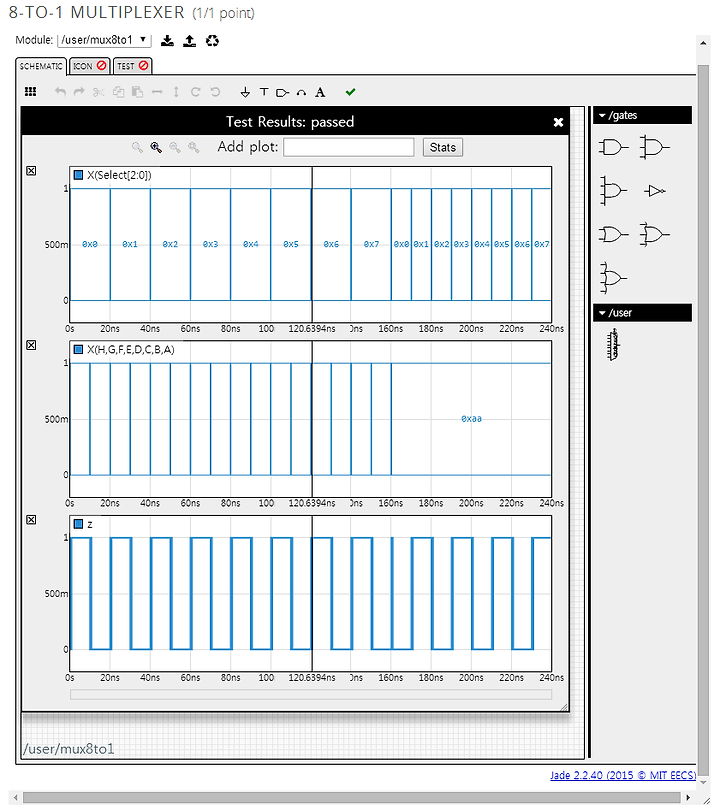Click the X(H,G,F,E,D,C,B,A) legend color box
The width and height of the screenshot is (720, 810).
click(79, 350)
